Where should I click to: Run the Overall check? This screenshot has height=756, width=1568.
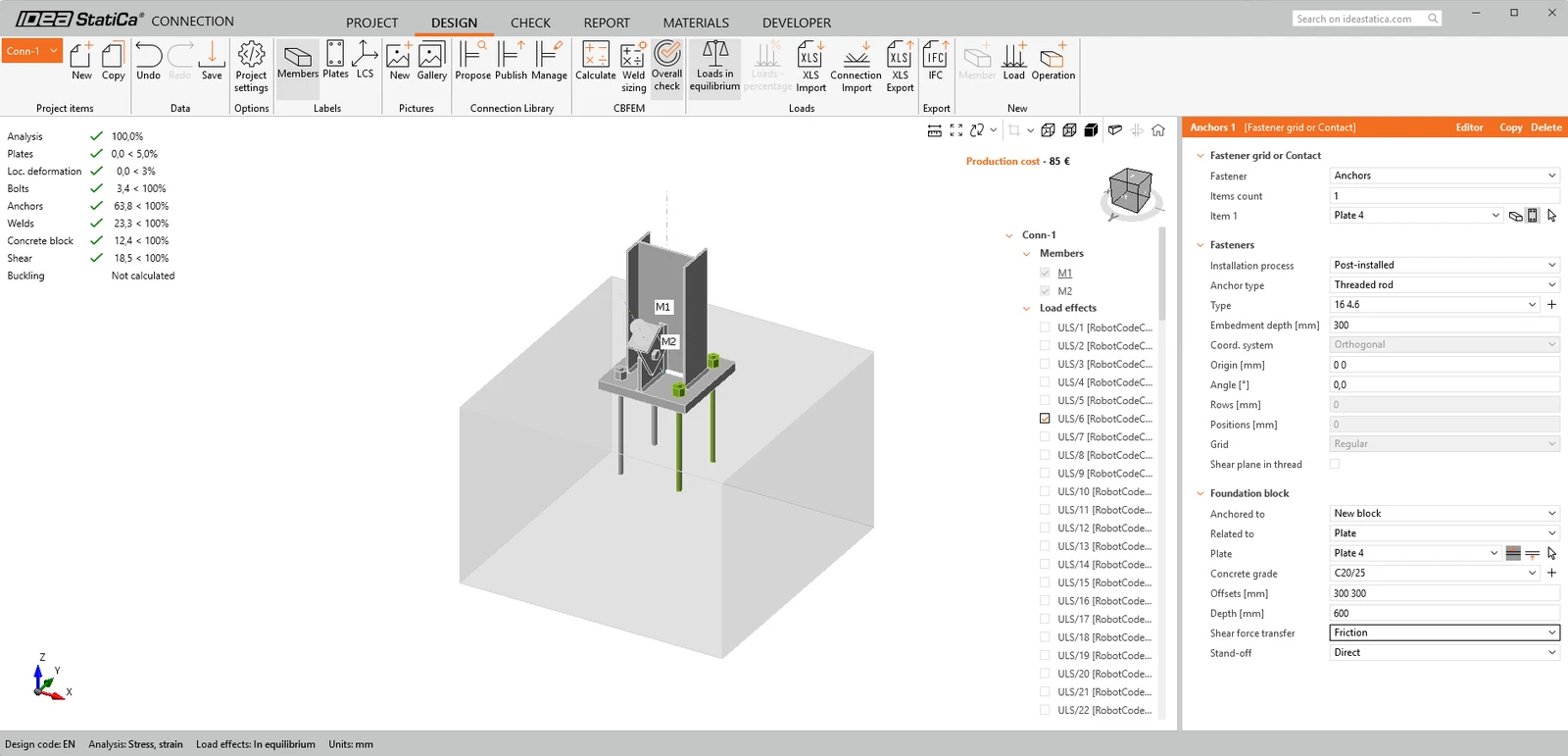(667, 67)
